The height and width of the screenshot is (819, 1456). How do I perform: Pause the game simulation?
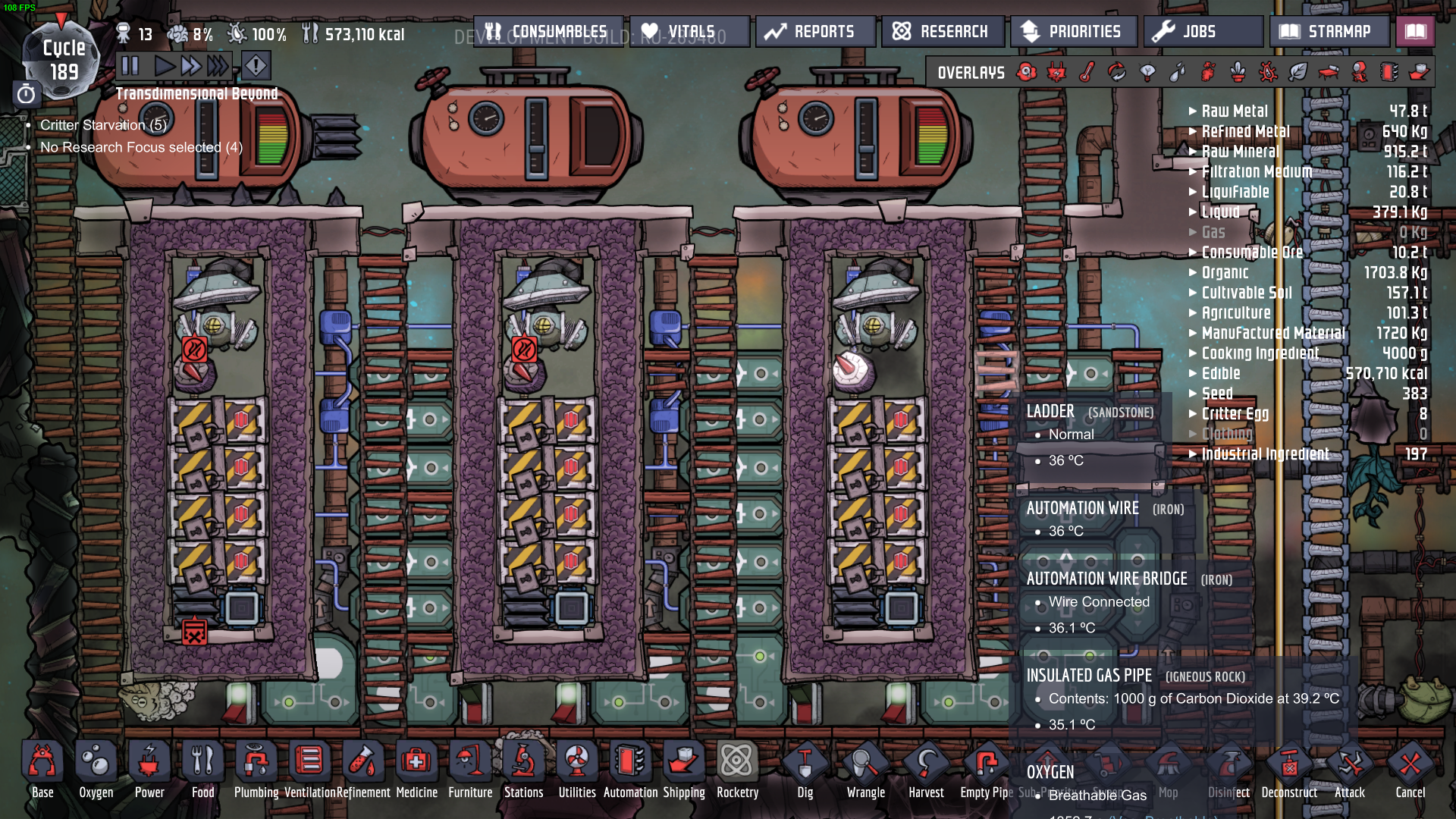click(x=130, y=66)
